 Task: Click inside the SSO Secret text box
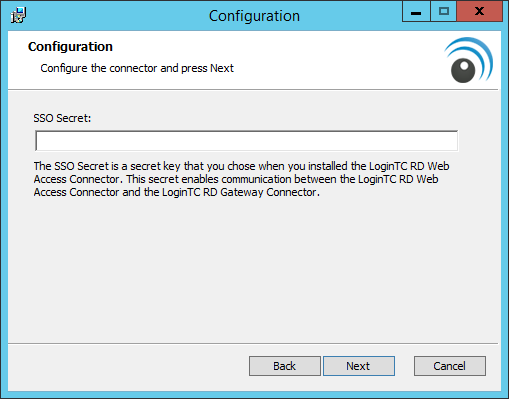pyautogui.click(x=247, y=141)
